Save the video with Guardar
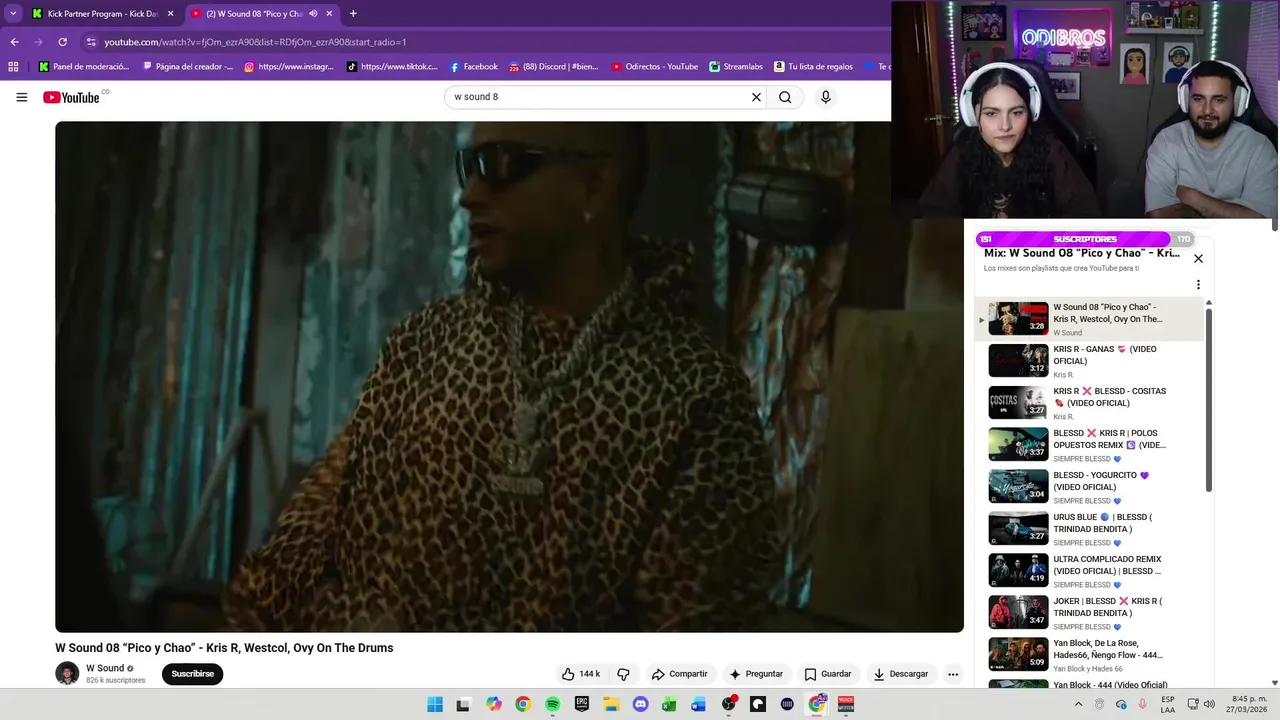The height and width of the screenshot is (720, 1280). coord(828,674)
